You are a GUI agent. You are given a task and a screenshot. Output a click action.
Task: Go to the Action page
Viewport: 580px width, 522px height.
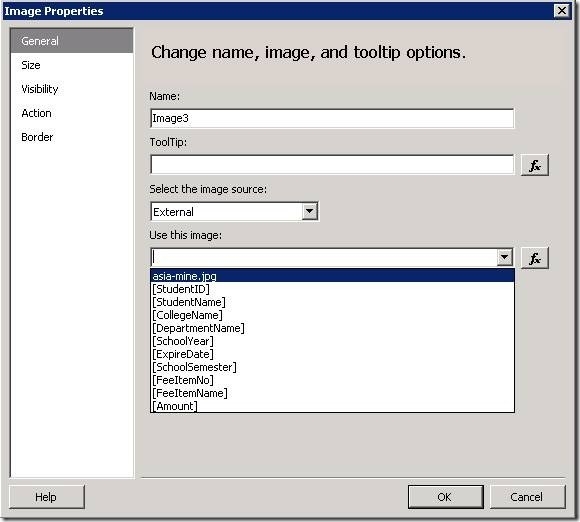pyautogui.click(x=72, y=113)
